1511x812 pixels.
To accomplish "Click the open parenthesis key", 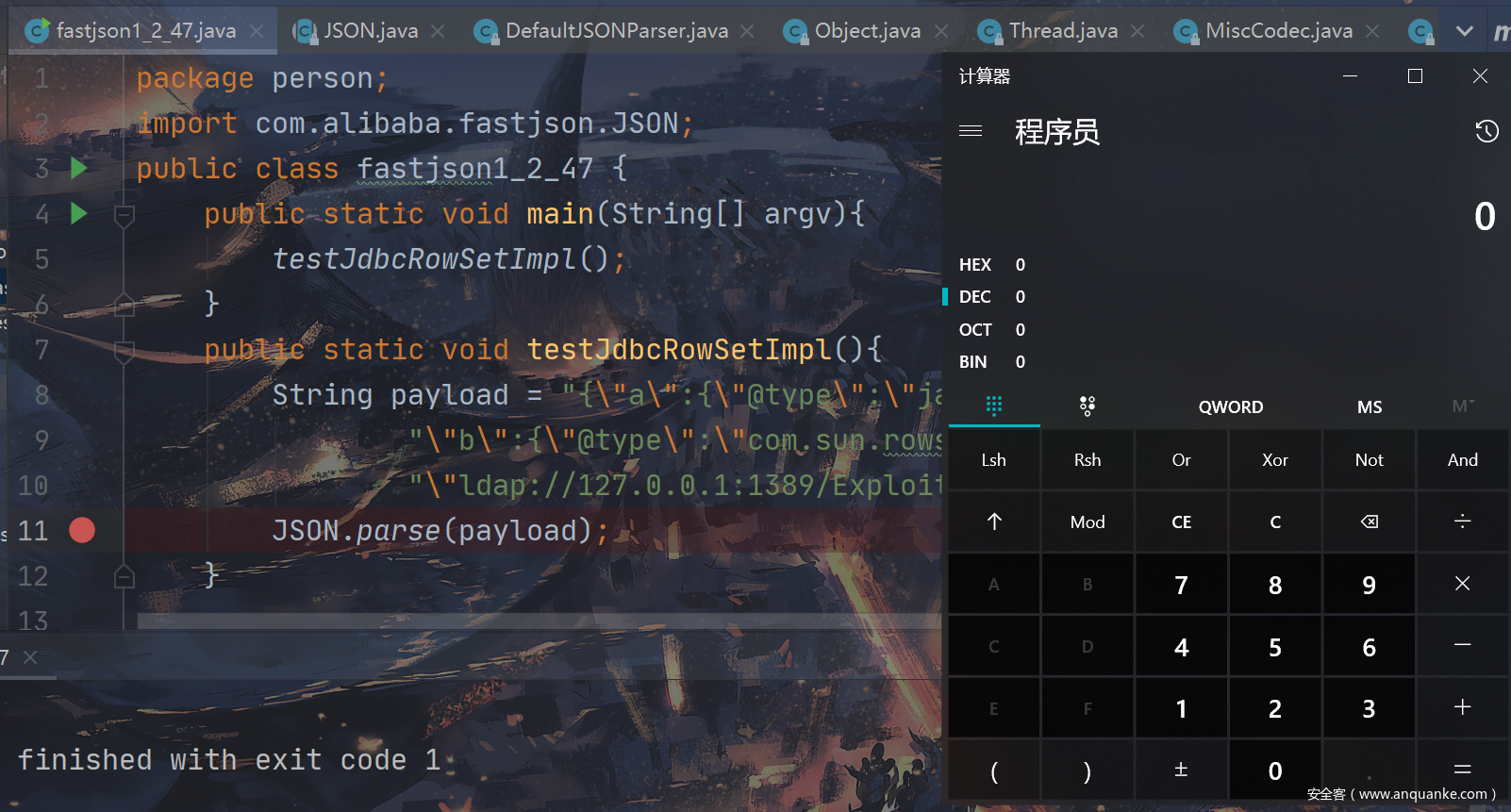I will click(x=994, y=770).
